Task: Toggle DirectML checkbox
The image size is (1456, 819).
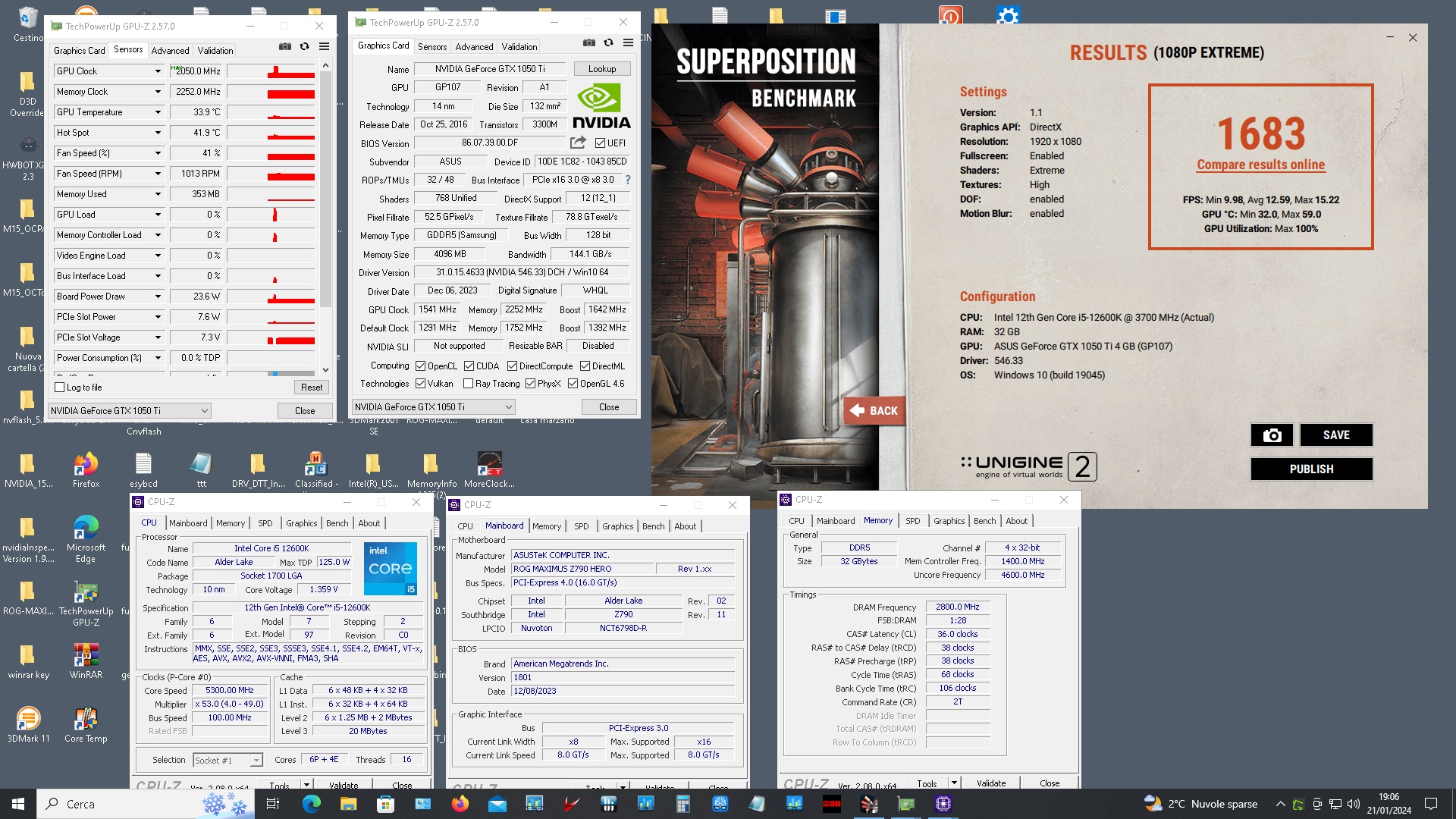Action: pyautogui.click(x=585, y=366)
